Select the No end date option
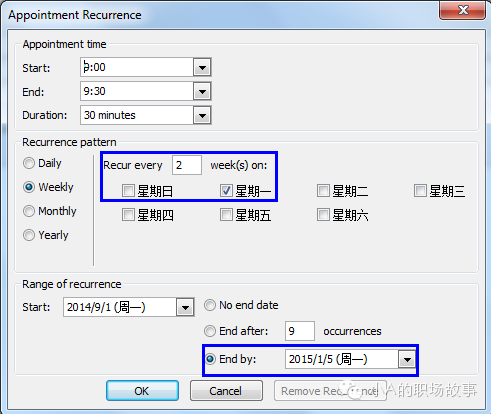This screenshot has height=414, width=491. [x=210, y=305]
